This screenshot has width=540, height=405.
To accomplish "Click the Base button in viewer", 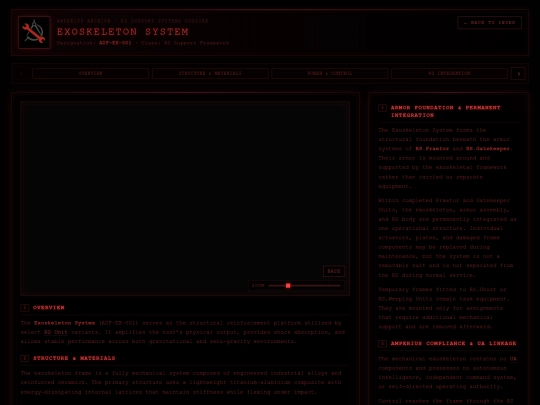I will click(x=334, y=271).
